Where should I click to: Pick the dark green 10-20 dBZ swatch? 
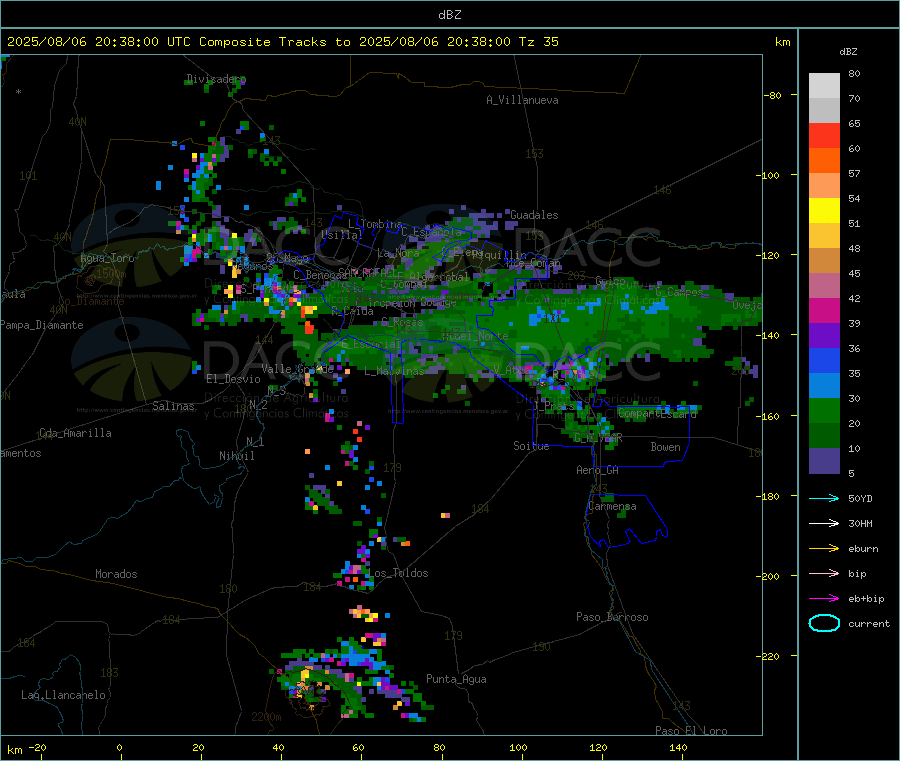click(824, 436)
